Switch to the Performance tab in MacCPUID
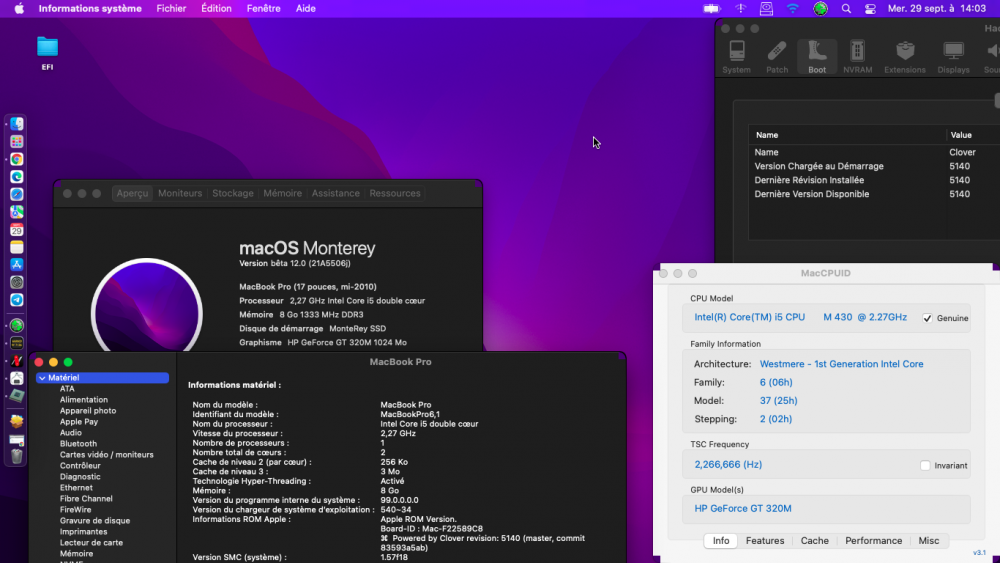The image size is (1000, 563). 873,541
